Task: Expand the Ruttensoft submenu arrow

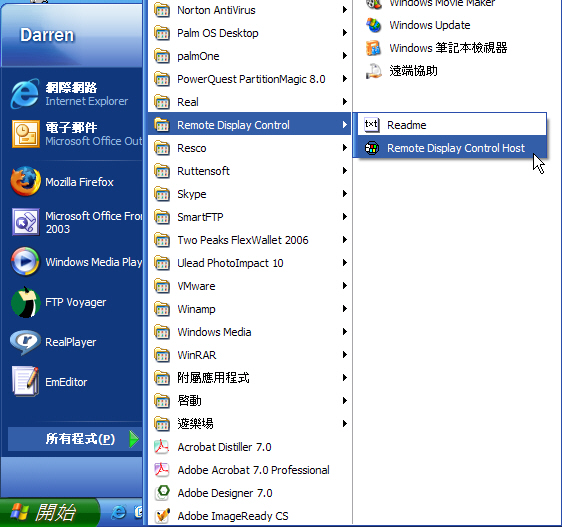Action: point(344,171)
